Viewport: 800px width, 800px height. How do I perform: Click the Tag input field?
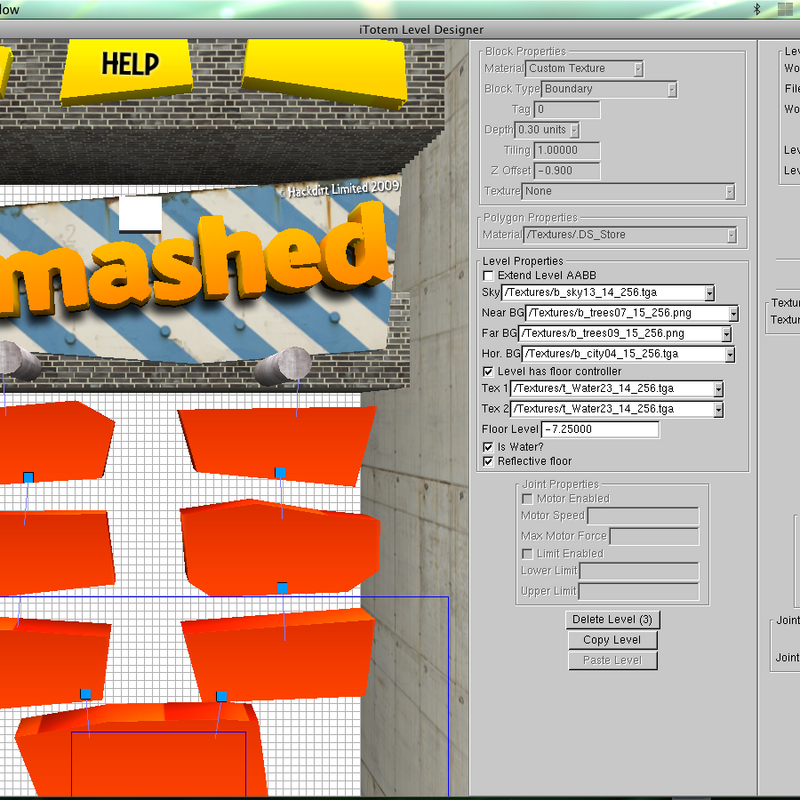(x=567, y=109)
